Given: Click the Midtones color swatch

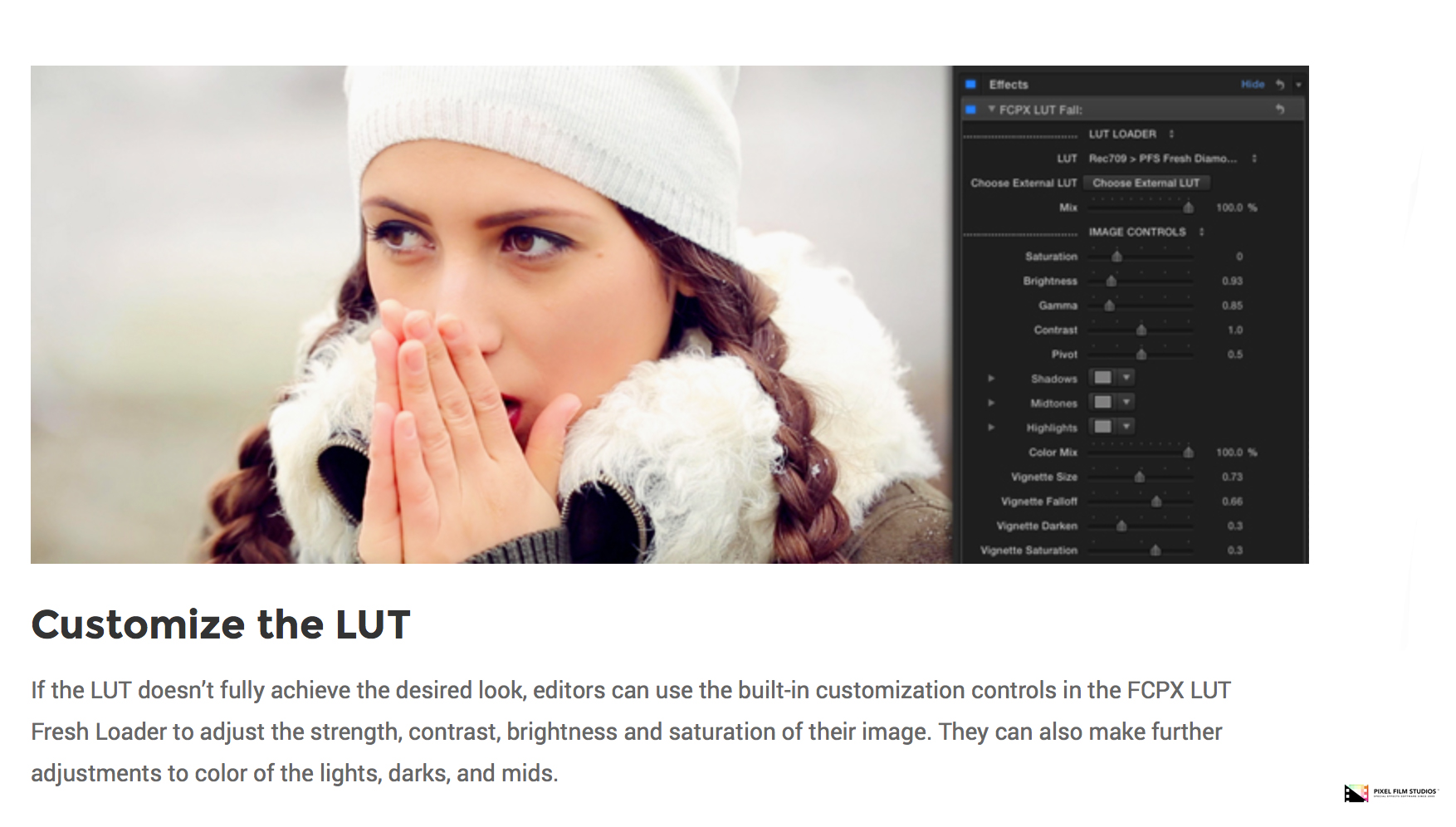Looking at the screenshot, I should [x=1103, y=403].
